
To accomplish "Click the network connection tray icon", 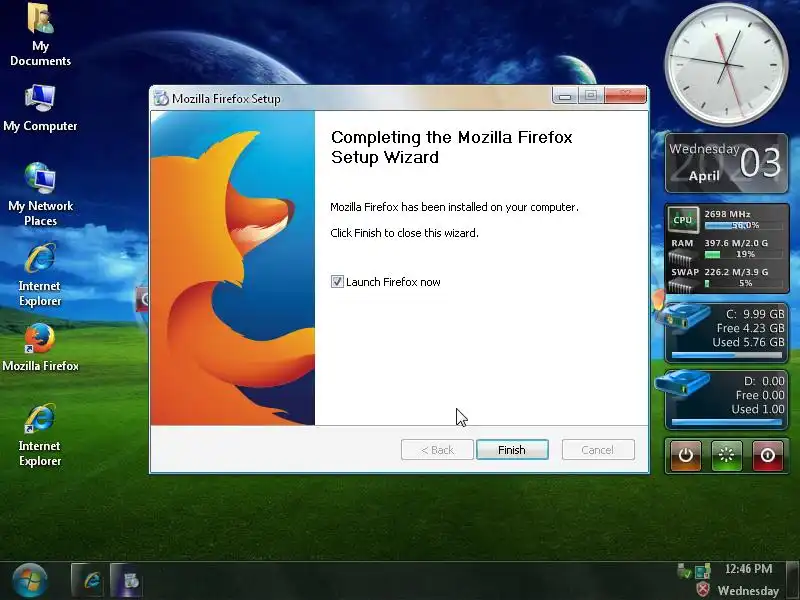I will point(703,570).
